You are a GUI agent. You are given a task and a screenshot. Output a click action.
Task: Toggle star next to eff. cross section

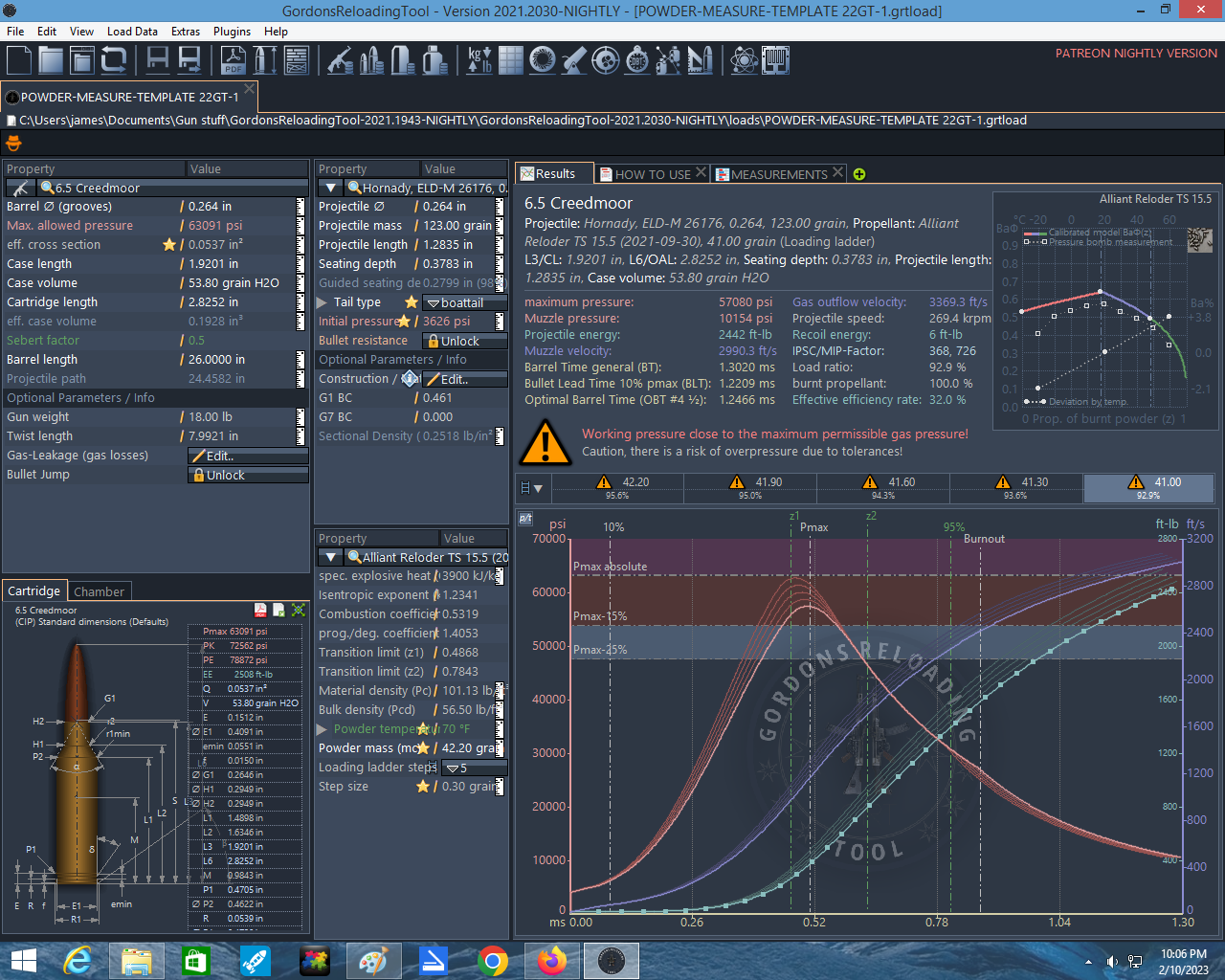[169, 245]
